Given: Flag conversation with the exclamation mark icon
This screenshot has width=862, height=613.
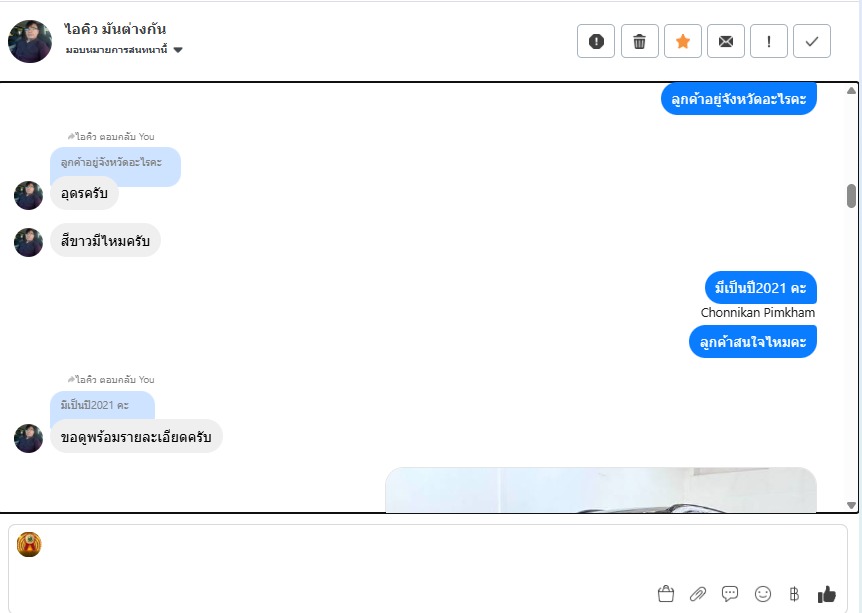Looking at the screenshot, I should tap(769, 41).
